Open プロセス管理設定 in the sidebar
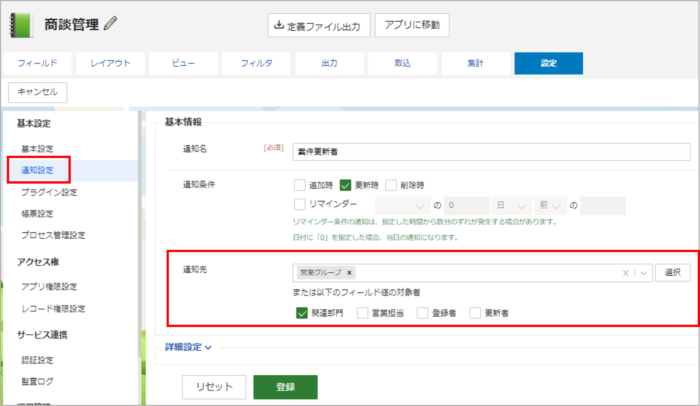 53,235
